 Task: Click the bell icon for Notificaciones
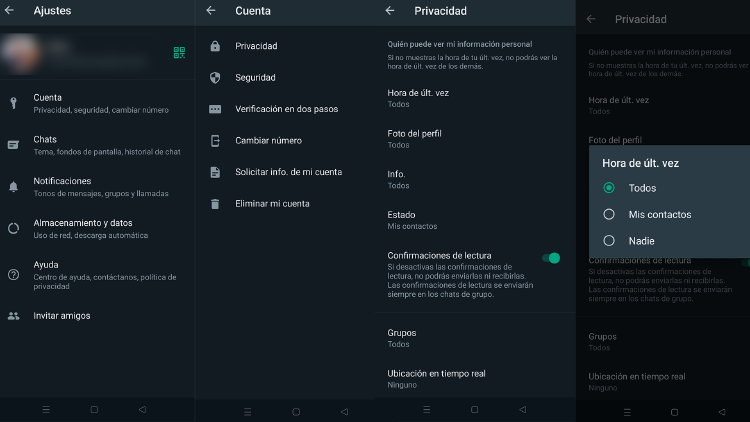pyautogui.click(x=13, y=186)
